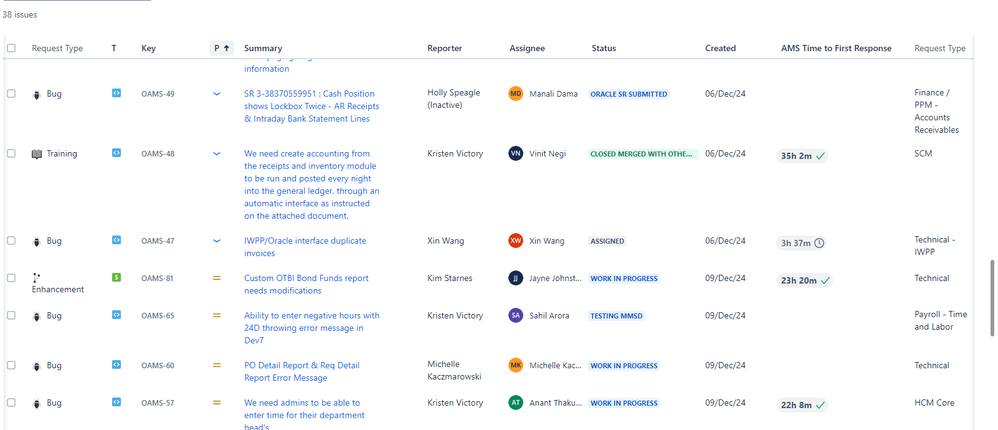The image size is (998, 430).
Task: Click the TESTING MMSD status badge
Action: coord(617,316)
